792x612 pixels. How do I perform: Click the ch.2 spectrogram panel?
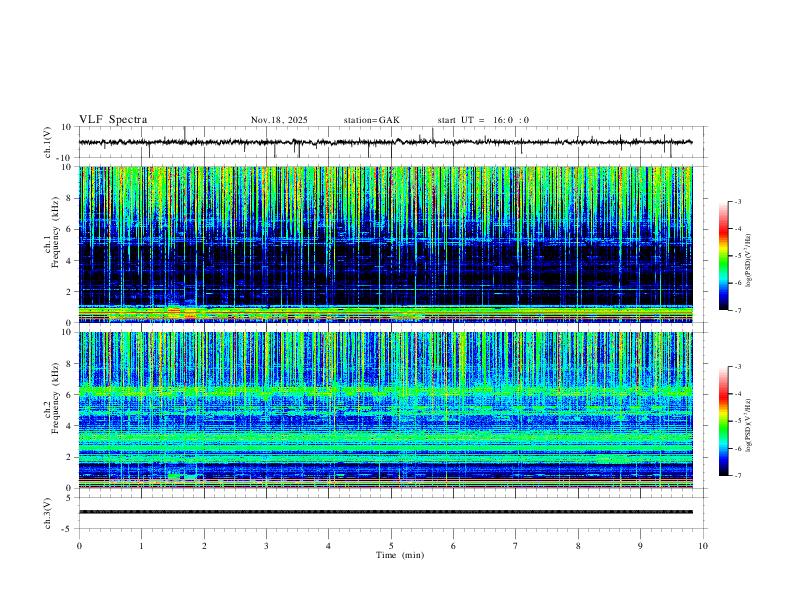(385, 410)
